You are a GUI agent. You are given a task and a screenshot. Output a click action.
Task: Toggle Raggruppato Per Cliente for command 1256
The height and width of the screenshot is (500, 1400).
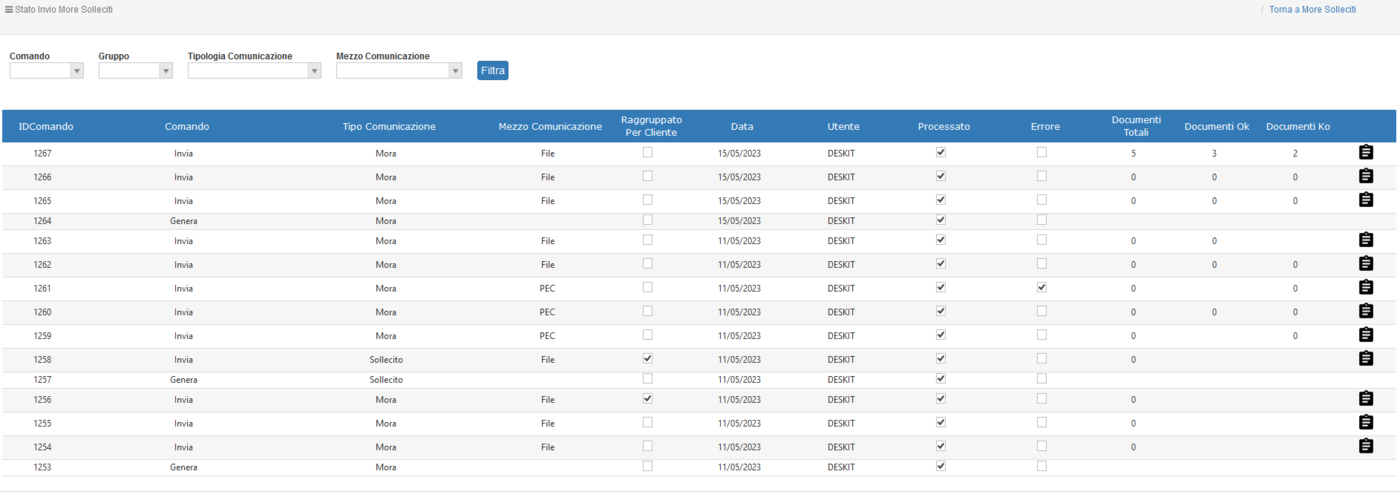tap(648, 398)
